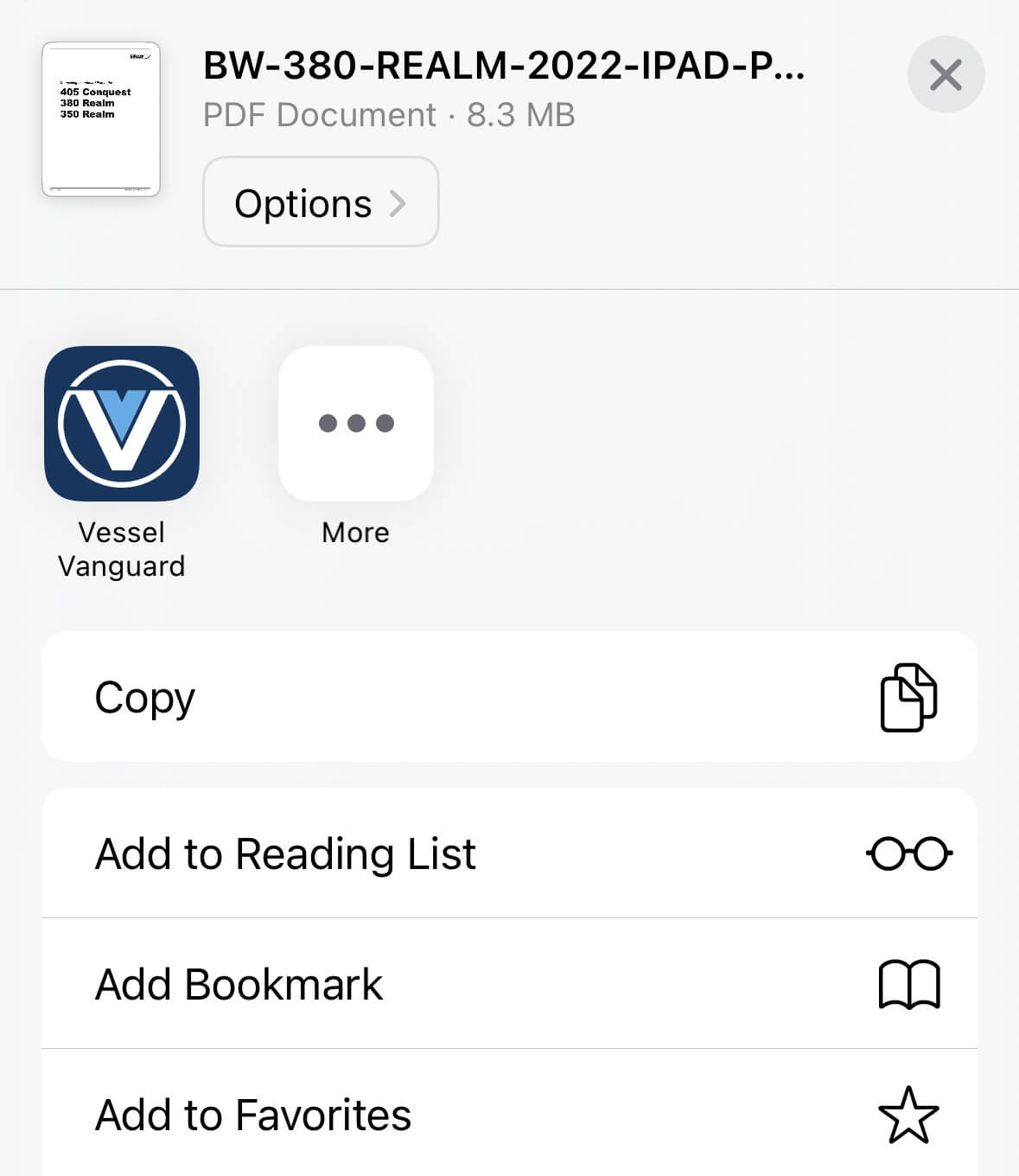Click the BW-380-REALM-2022-IPAD file title
The width and height of the screenshot is (1019, 1176).
coord(504,67)
